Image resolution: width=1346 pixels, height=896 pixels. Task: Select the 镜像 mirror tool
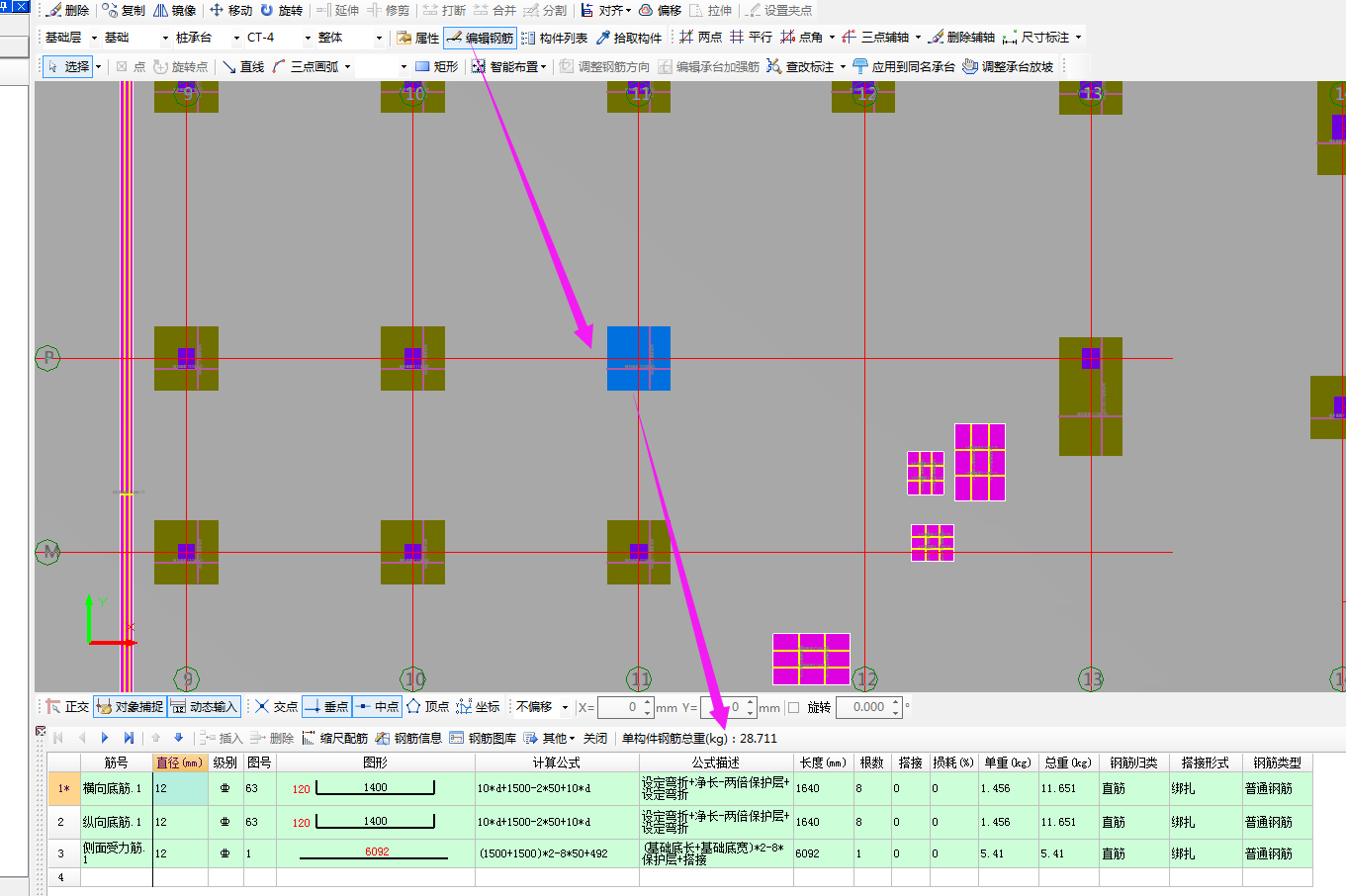(x=175, y=10)
